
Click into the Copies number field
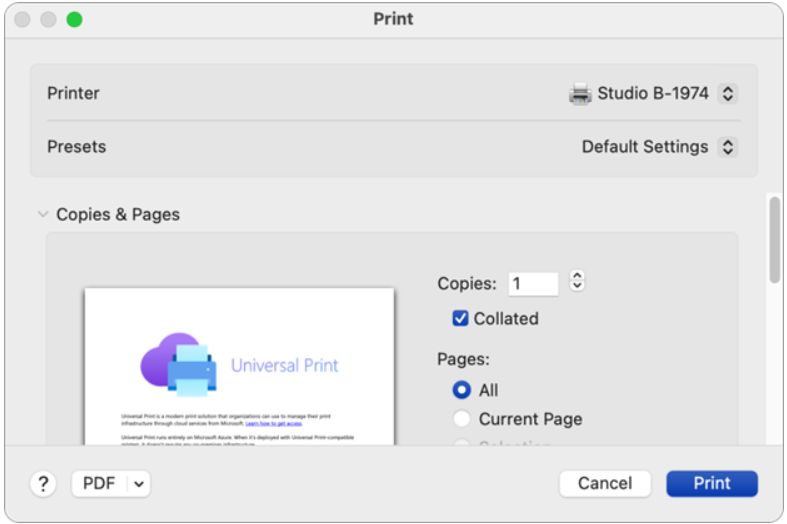point(532,284)
